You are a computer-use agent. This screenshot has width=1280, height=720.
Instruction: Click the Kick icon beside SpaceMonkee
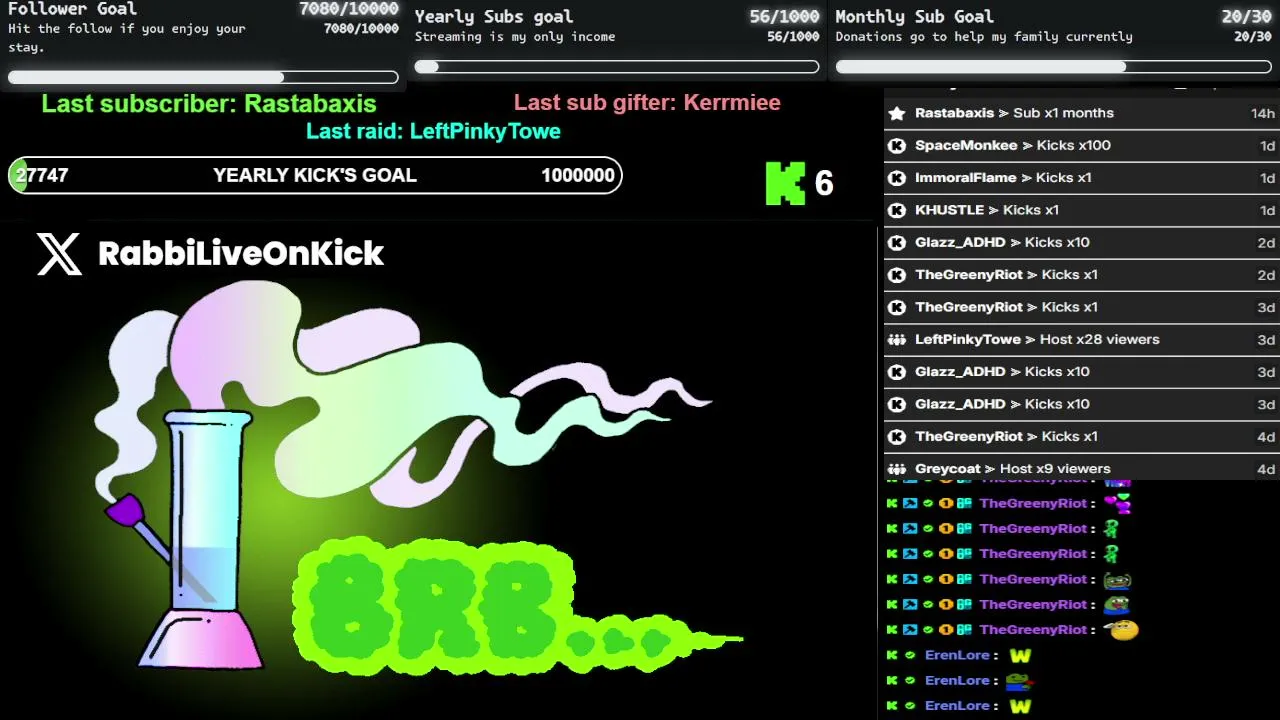[x=897, y=146]
